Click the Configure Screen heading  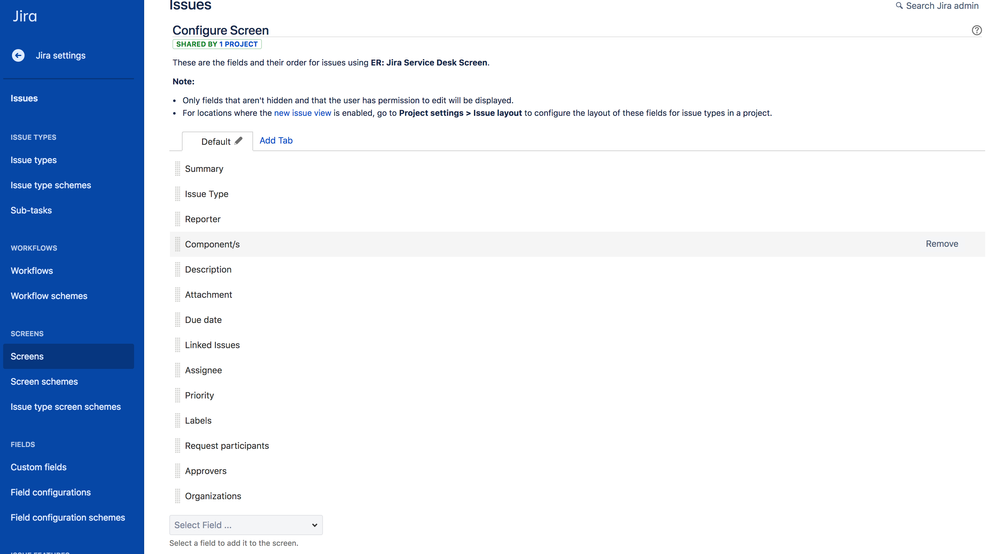pyautogui.click(x=220, y=30)
